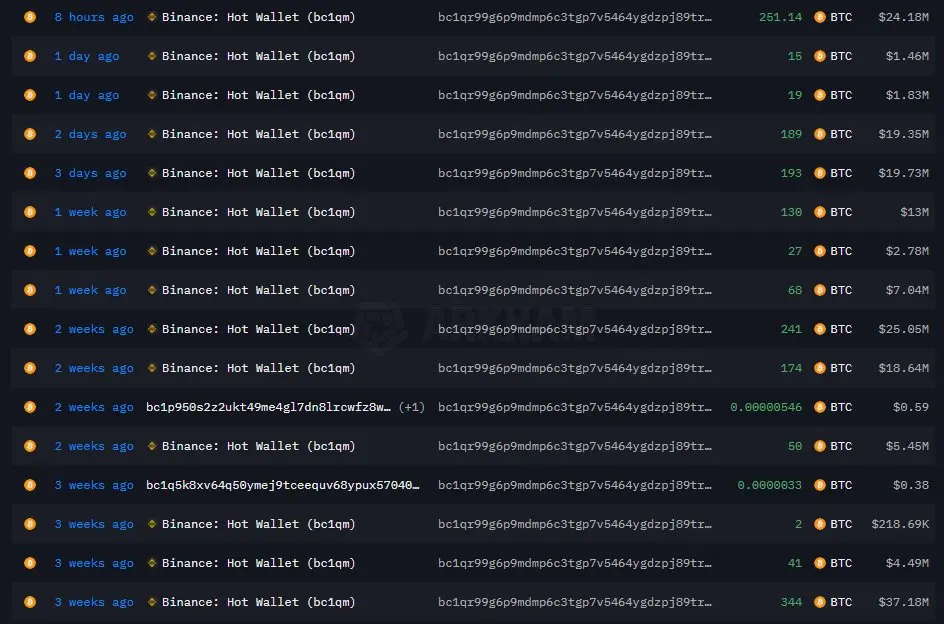Open Binance Hot Wallet sender in $19.73M row
Screen dimensions: 944x624
pyautogui.click(x=258, y=173)
